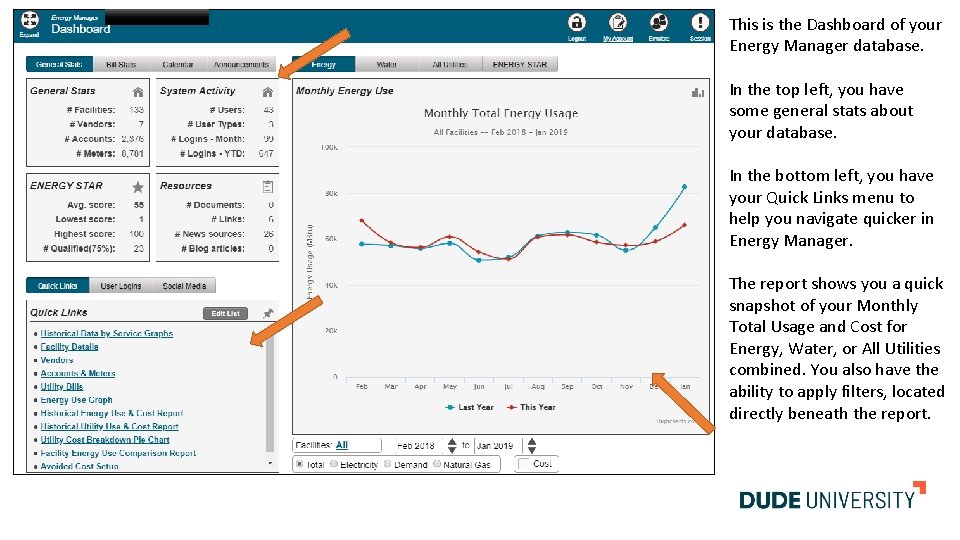Open Utility Cost Breakdown Pie Chart link
Image resolution: width=960 pixels, height=540 pixels.
pyautogui.click(x=105, y=440)
